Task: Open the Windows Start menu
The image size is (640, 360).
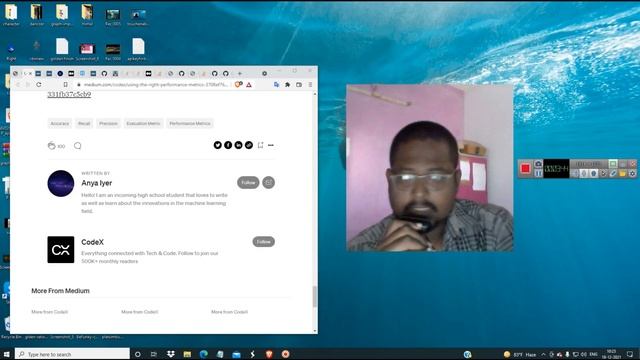Action: (6, 354)
